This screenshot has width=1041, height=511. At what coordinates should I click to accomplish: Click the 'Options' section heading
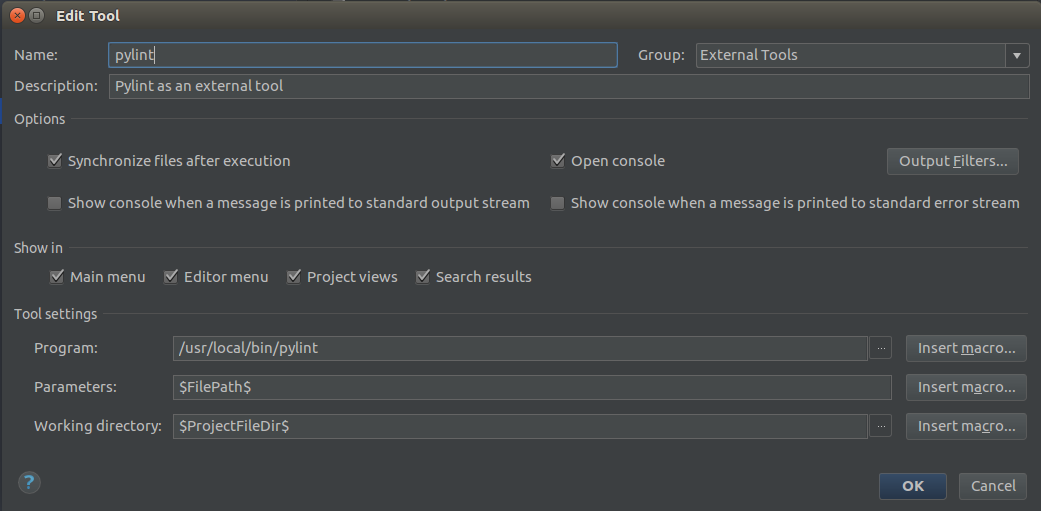[40, 119]
